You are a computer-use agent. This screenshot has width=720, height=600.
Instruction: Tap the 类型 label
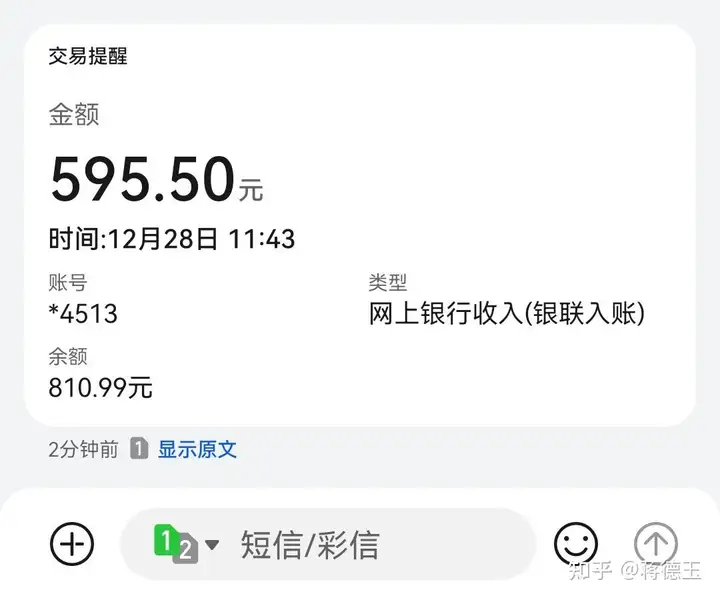pyautogui.click(x=388, y=283)
